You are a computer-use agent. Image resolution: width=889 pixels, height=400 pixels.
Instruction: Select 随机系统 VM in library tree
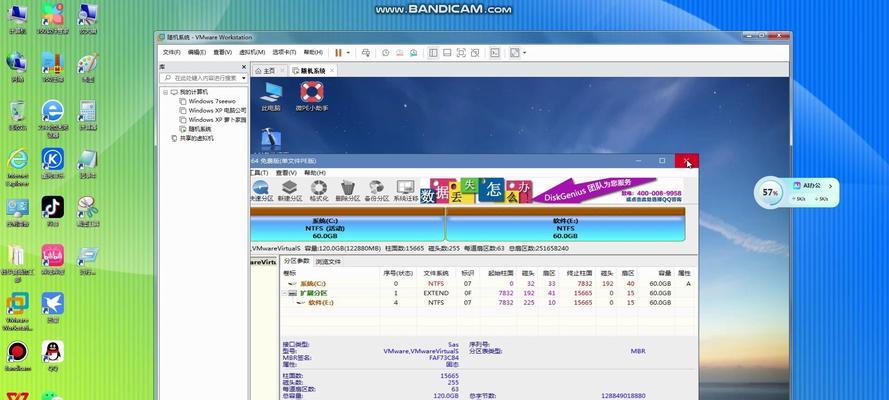pos(195,129)
